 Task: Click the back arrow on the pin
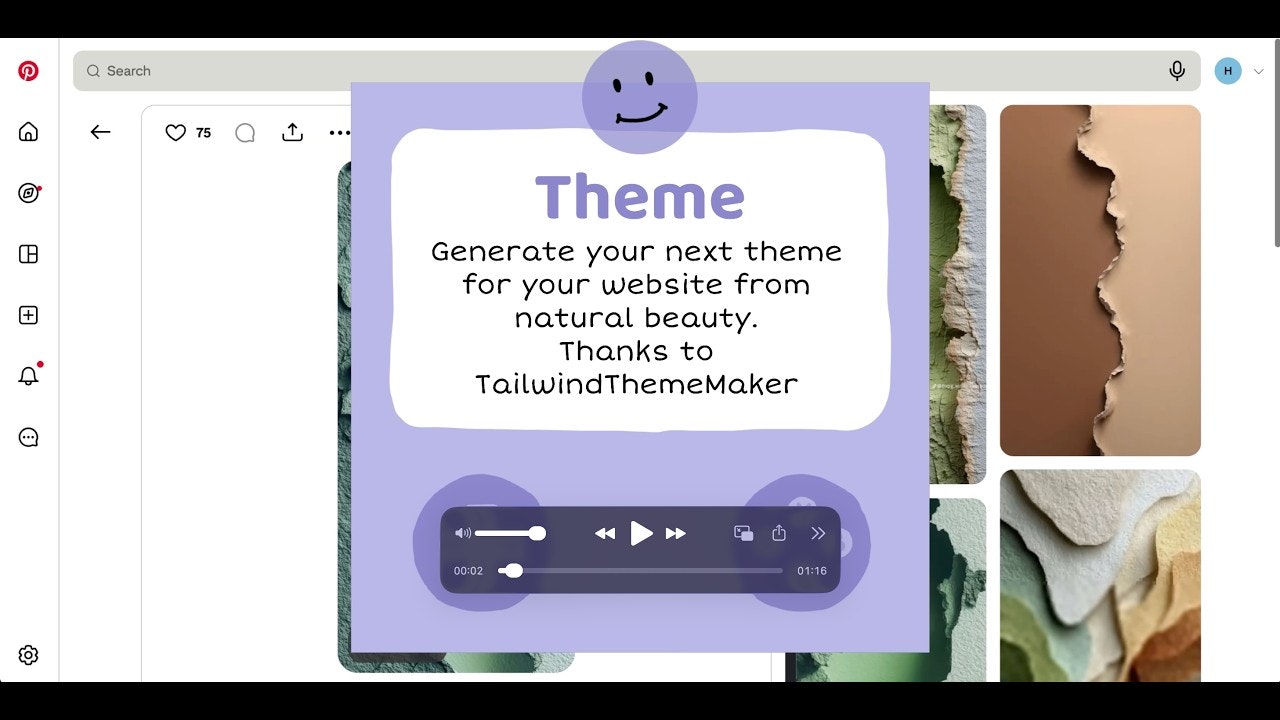100,132
